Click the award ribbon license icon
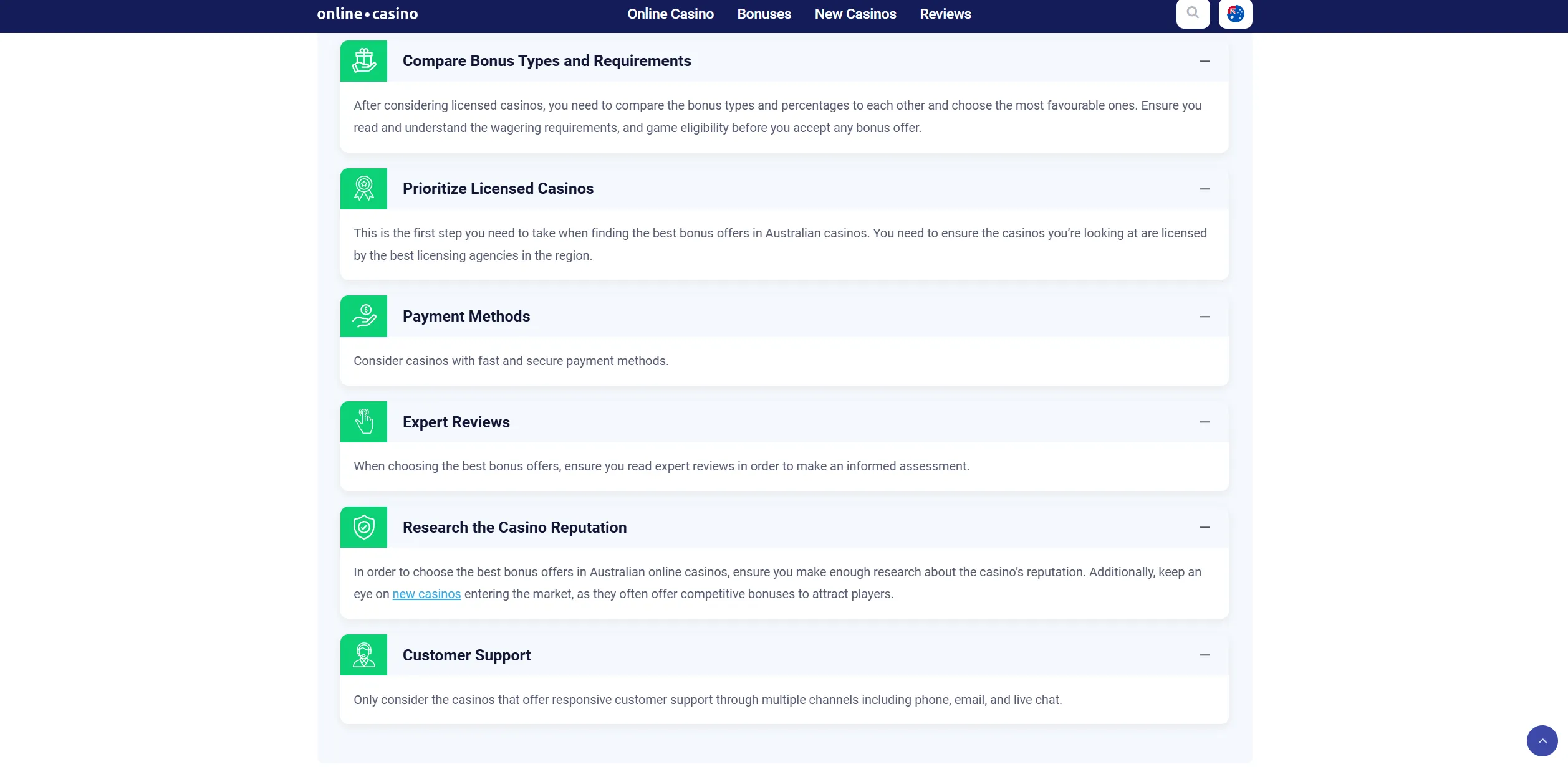Image resolution: width=1568 pixels, height=767 pixels. 363,189
